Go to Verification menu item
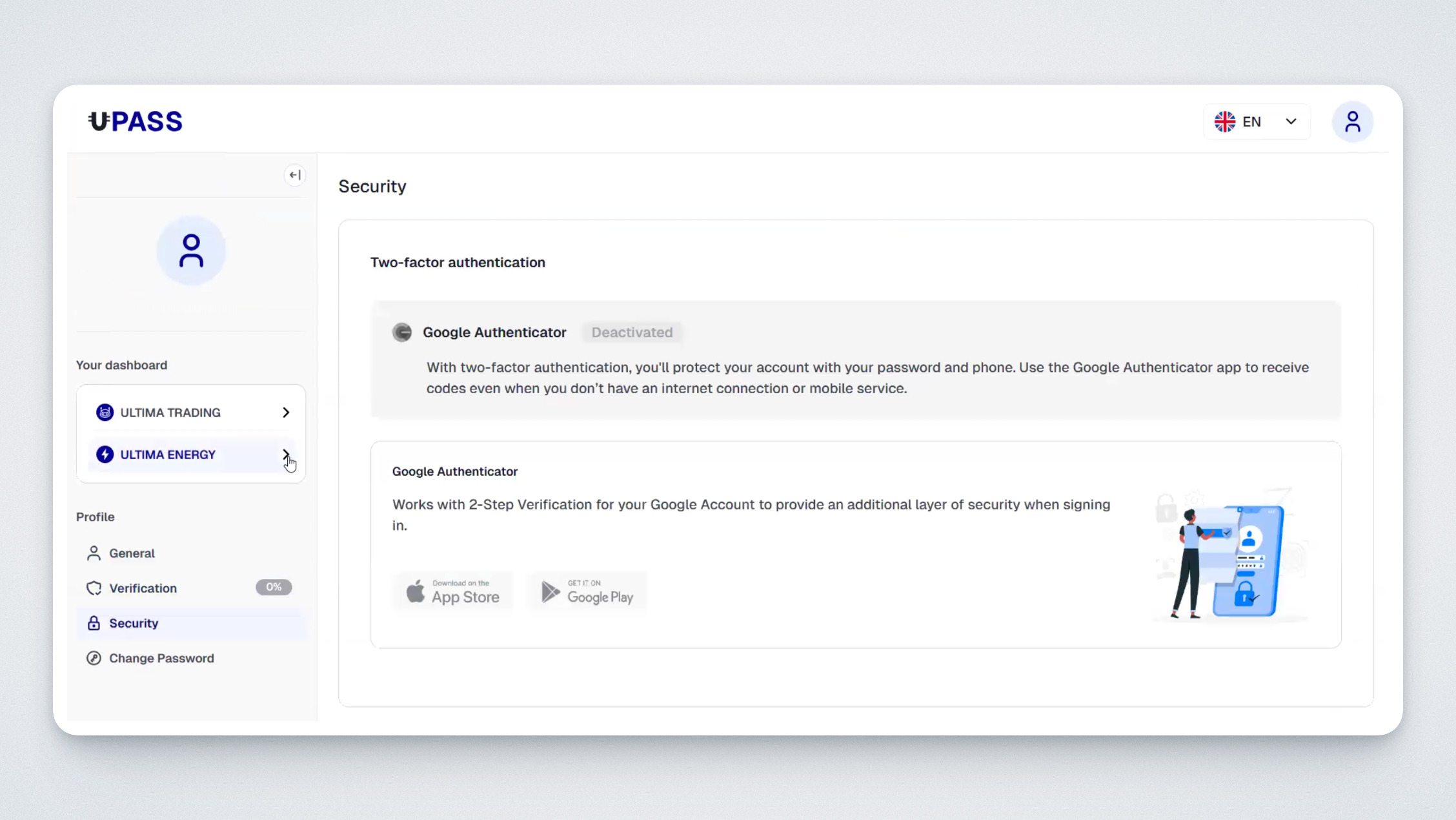The height and width of the screenshot is (820, 1456). coord(143,588)
